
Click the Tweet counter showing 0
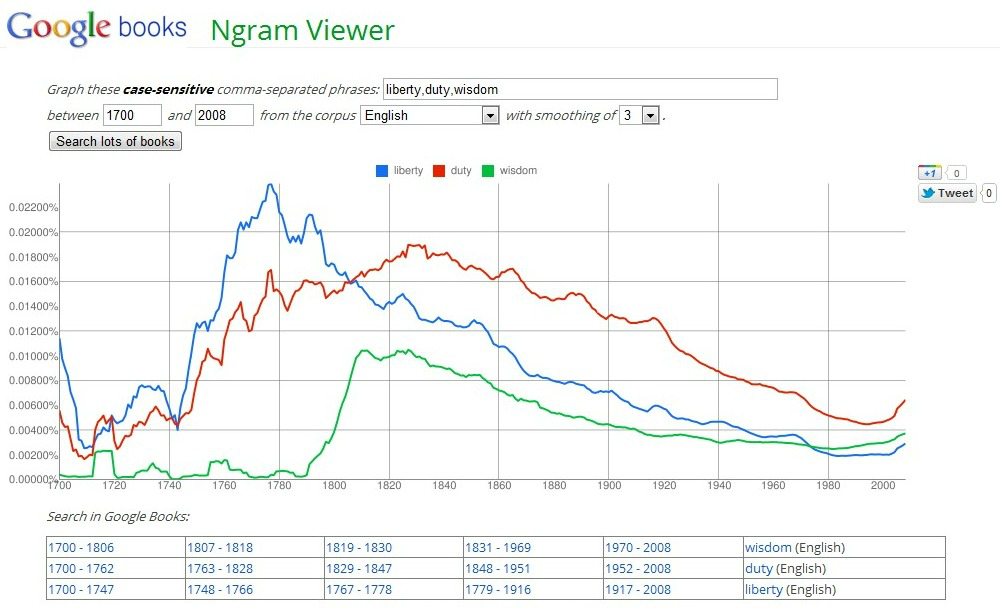(x=988, y=193)
